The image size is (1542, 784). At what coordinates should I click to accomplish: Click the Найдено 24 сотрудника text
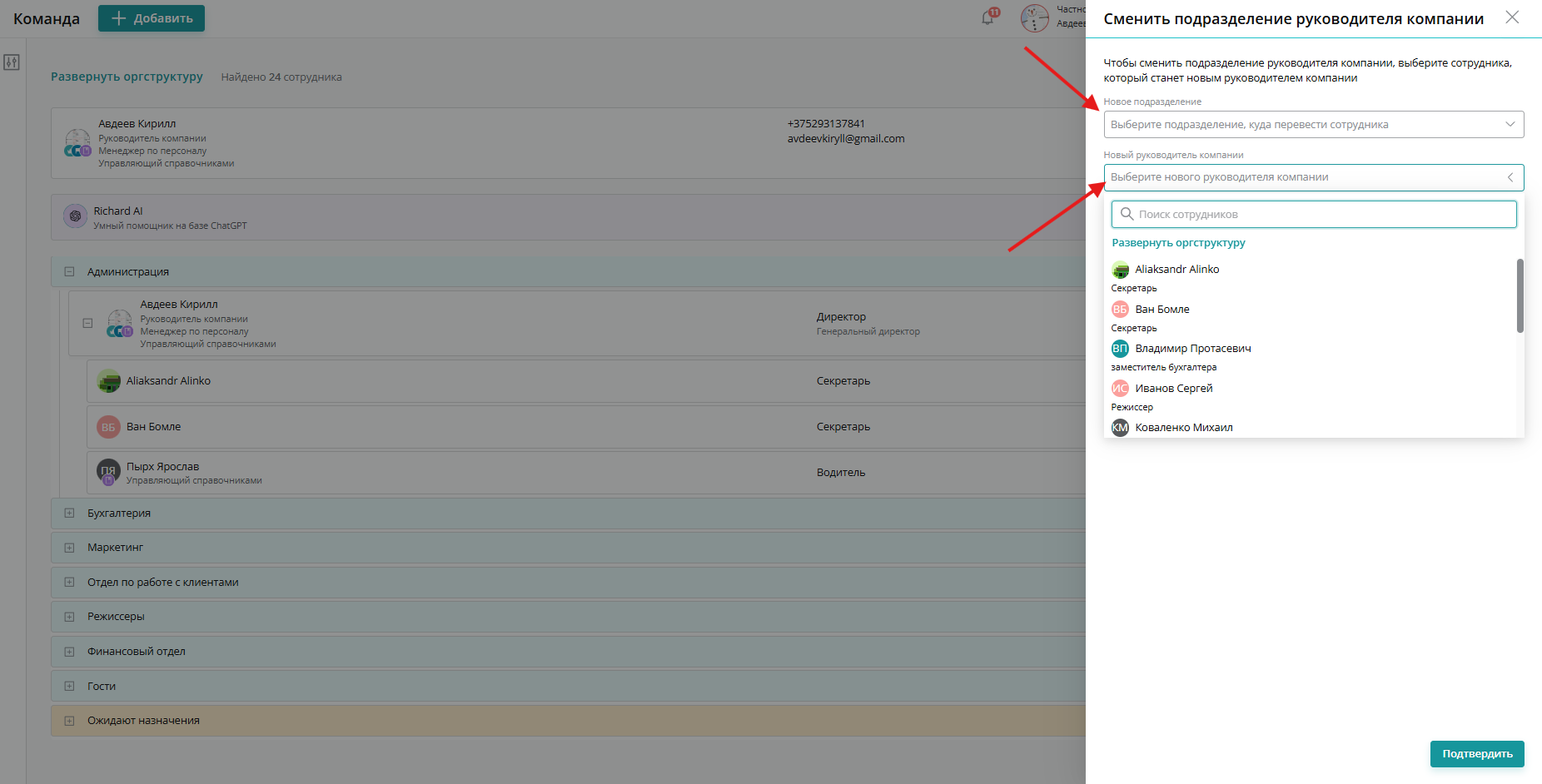[x=281, y=77]
